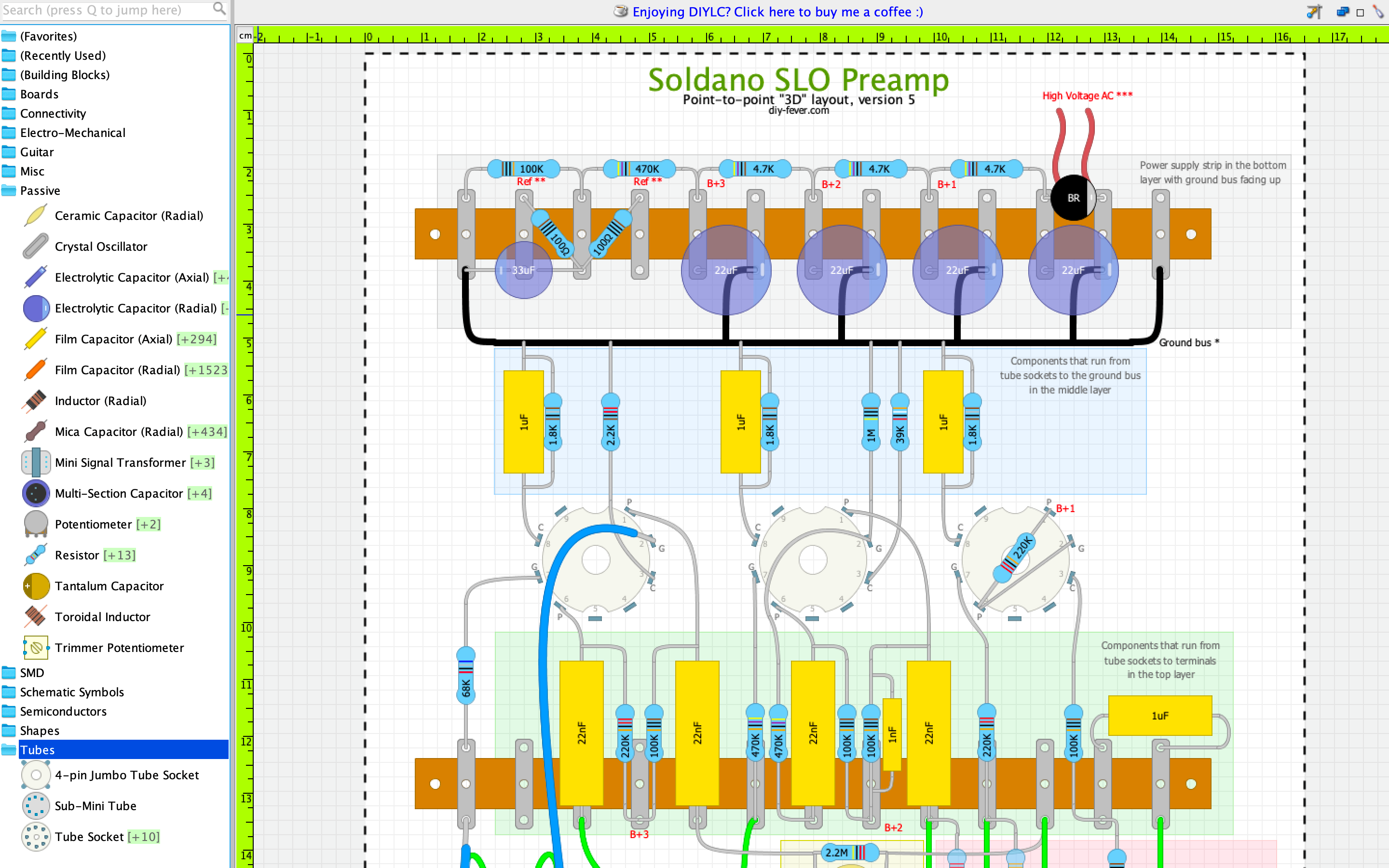Screen dimensions: 1389x868
Task: Select the Film Capacitor (Axial) component icon
Action: point(36,339)
